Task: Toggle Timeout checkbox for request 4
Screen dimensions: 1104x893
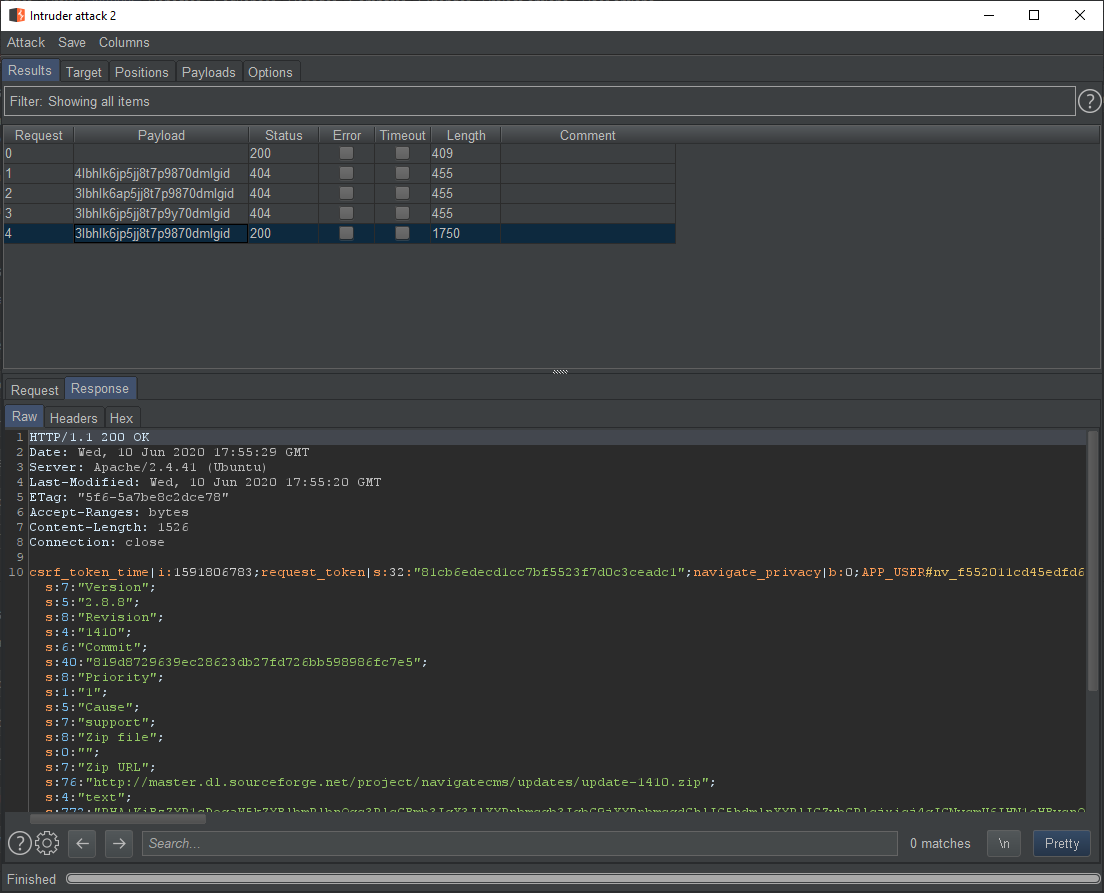Action: click(x=402, y=234)
